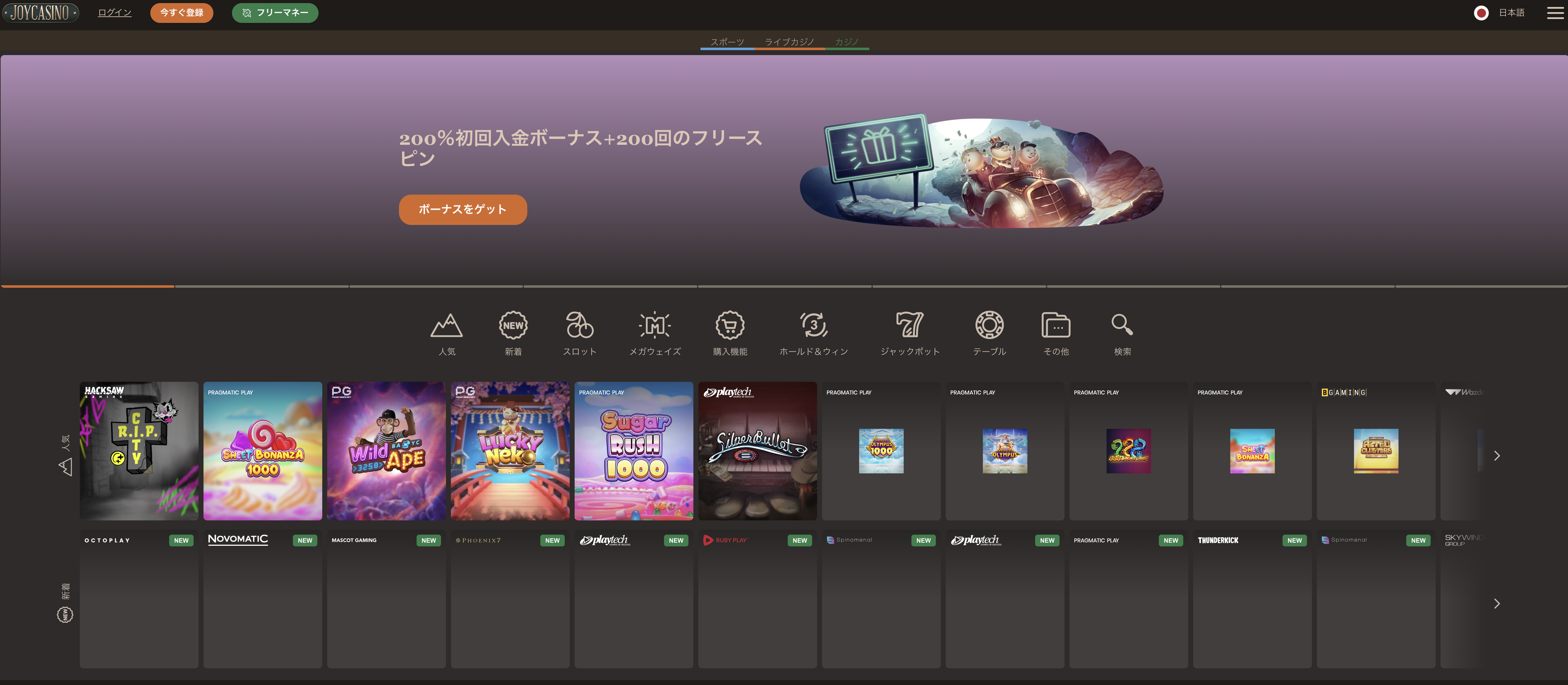This screenshot has height=685, width=1568.
Task: Click the フリーマネー free money button
Action: (x=275, y=13)
